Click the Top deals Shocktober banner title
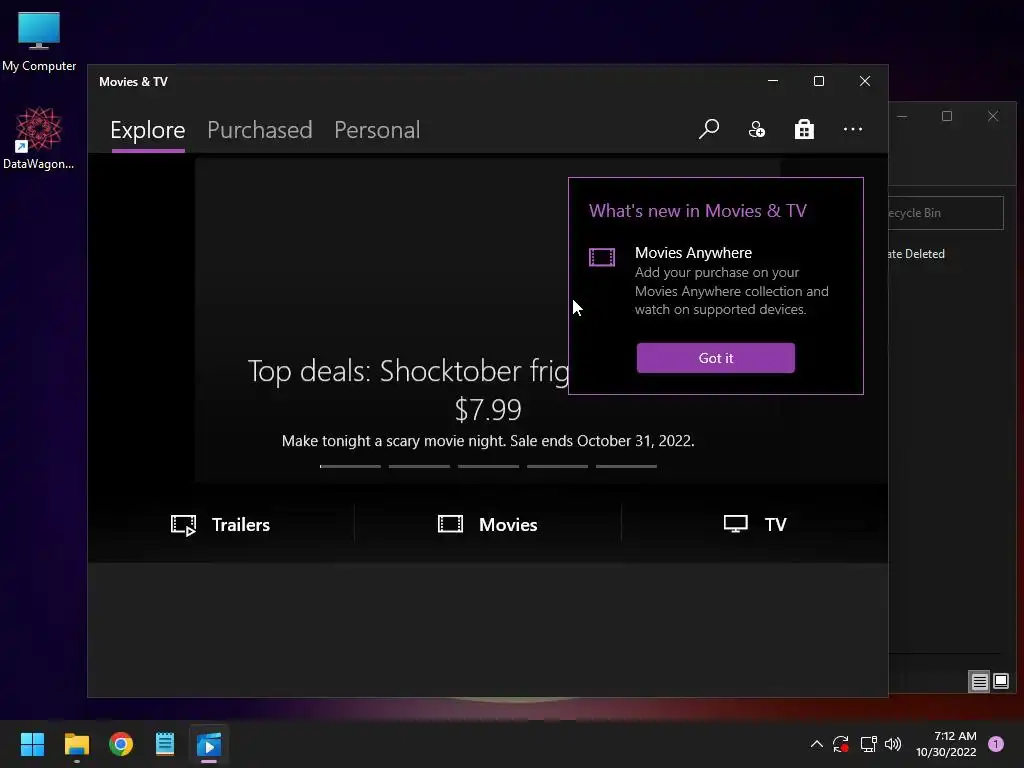The image size is (1024, 768). tap(408, 371)
